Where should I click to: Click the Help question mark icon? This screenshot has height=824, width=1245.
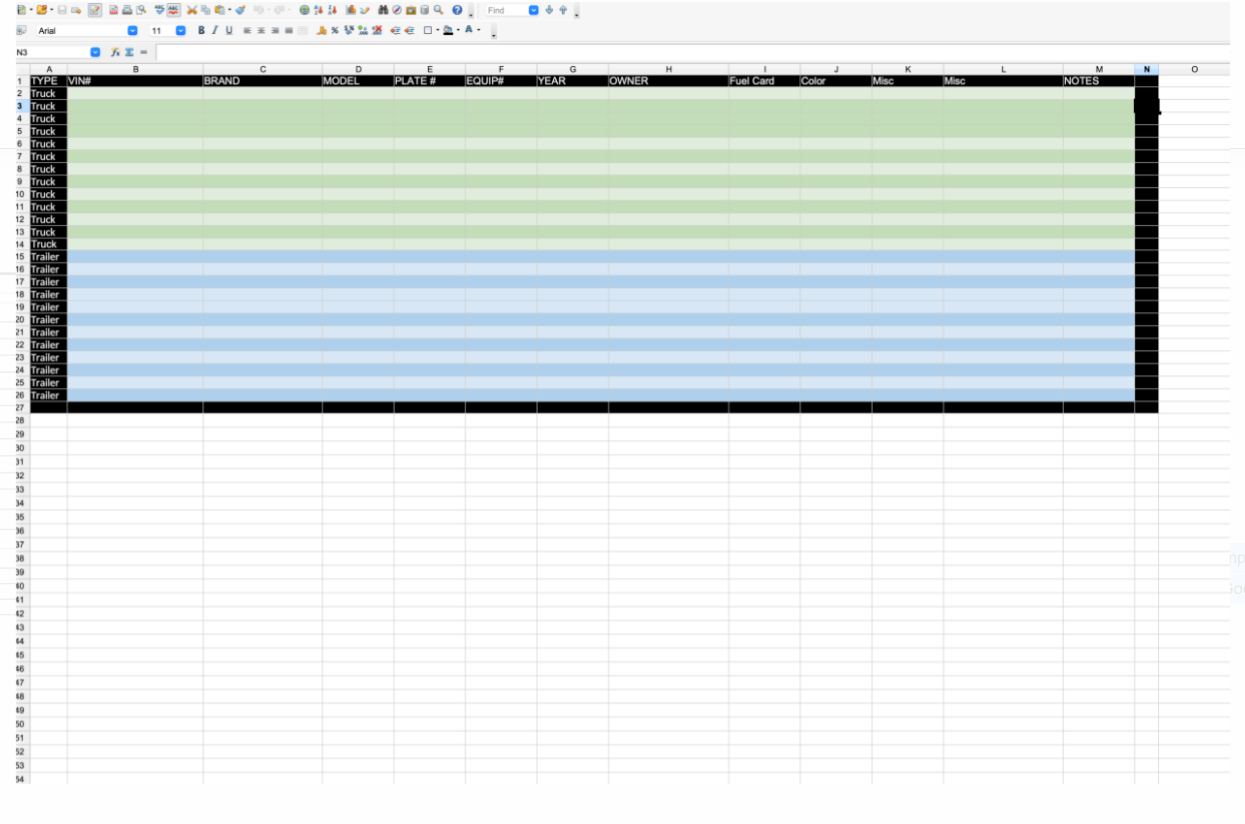[x=456, y=10]
